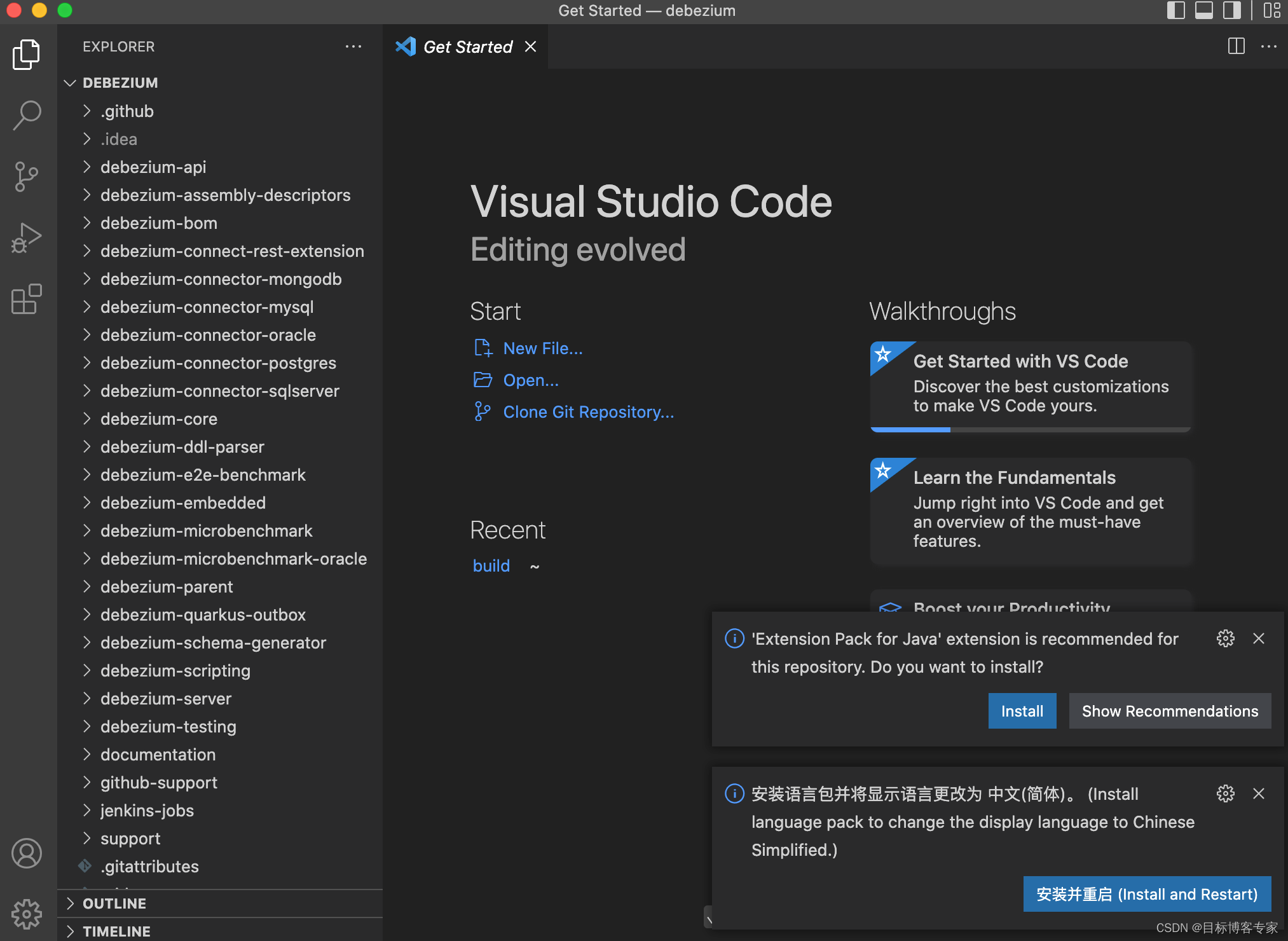Expand the debezium-api folder
The image size is (1288, 941).
87,167
